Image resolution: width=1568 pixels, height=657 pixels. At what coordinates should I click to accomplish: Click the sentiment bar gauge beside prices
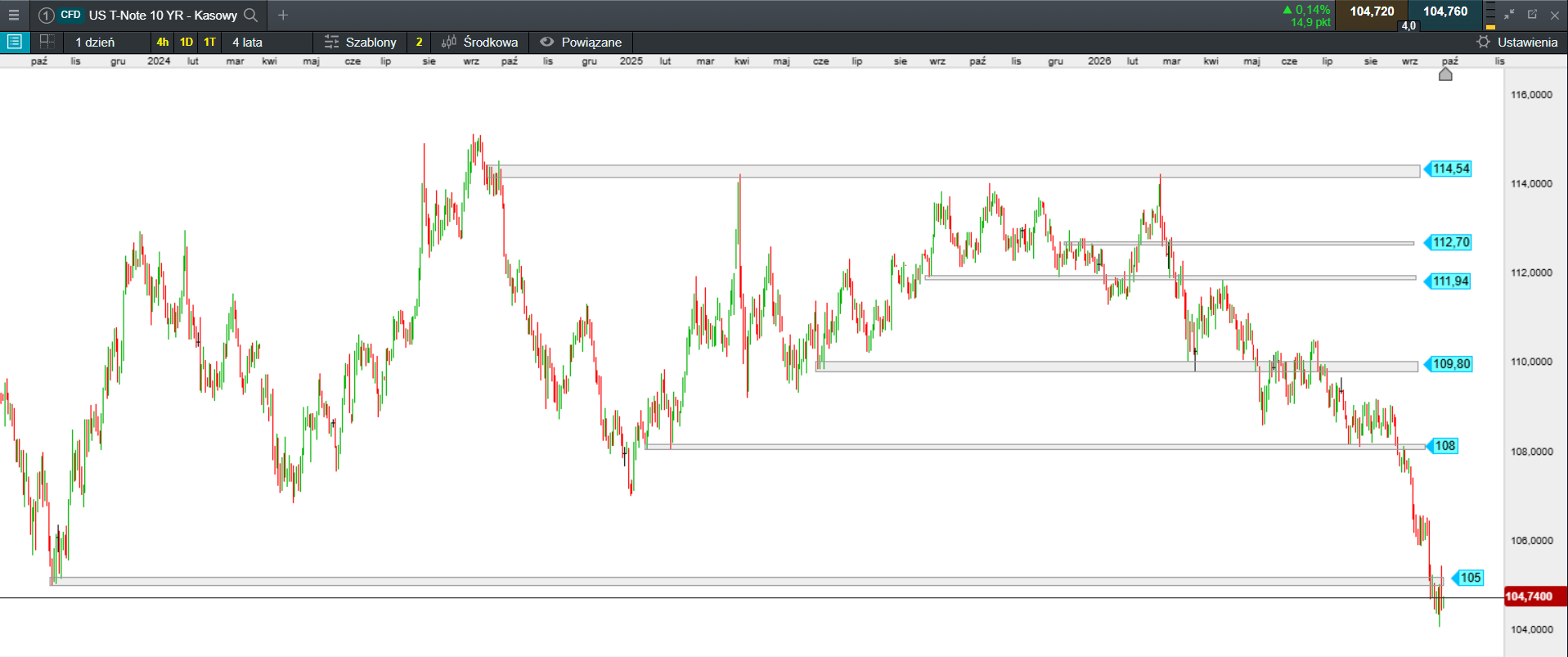click(1490, 16)
